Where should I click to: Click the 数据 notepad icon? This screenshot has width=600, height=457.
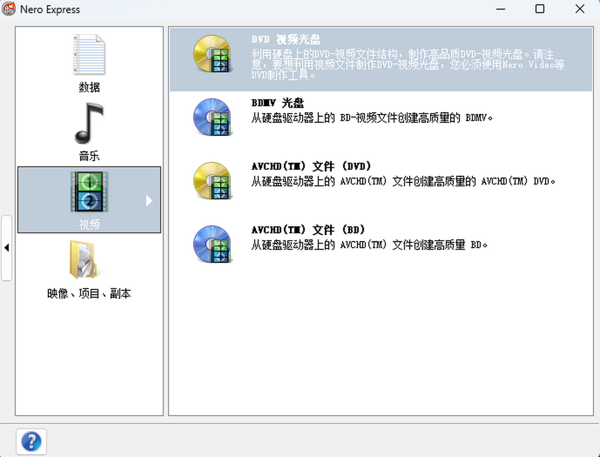coord(89,54)
